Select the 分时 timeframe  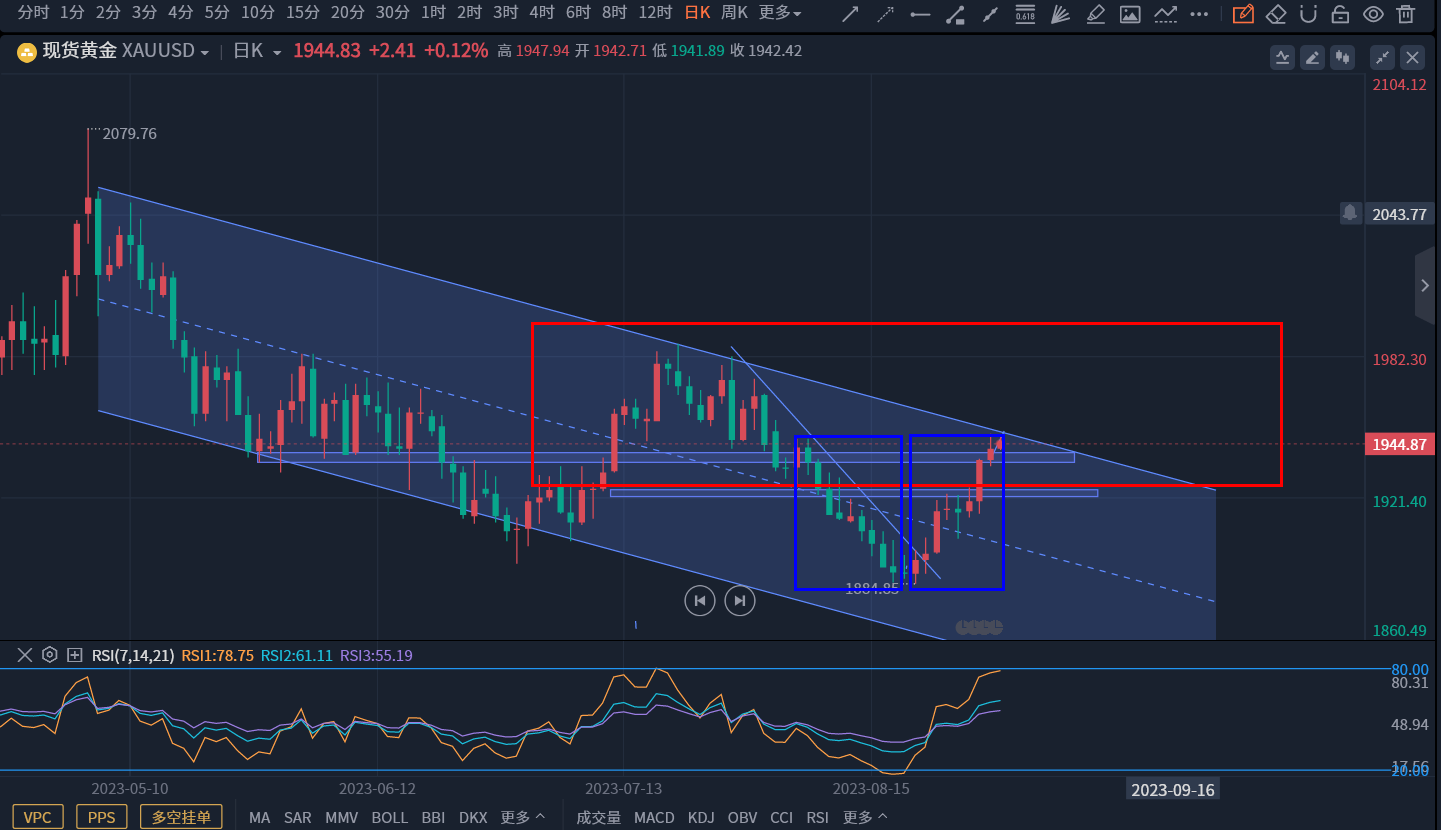(x=33, y=13)
